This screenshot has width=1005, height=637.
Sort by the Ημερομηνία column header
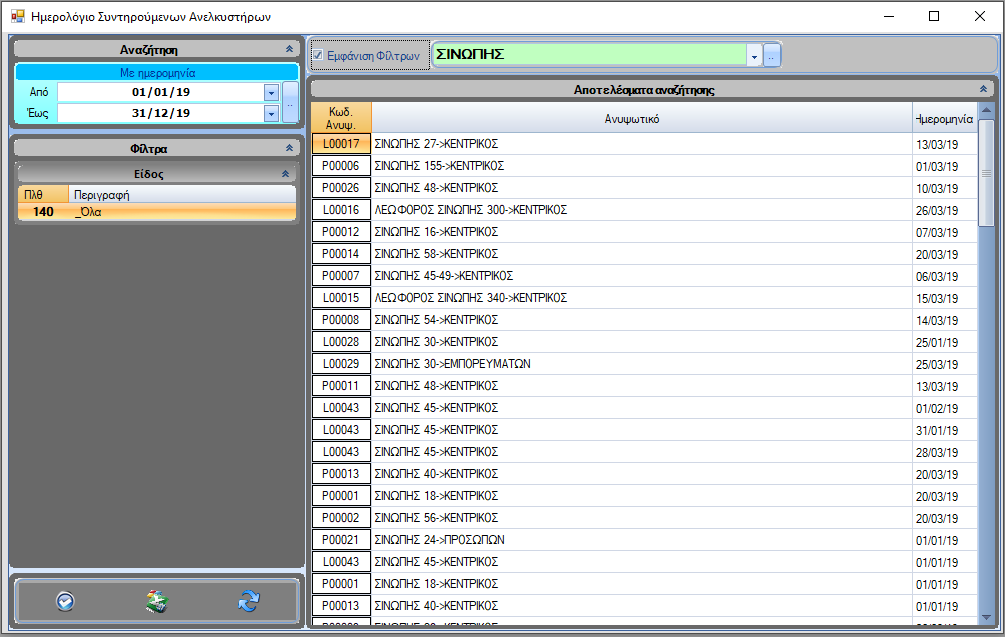pos(944,118)
